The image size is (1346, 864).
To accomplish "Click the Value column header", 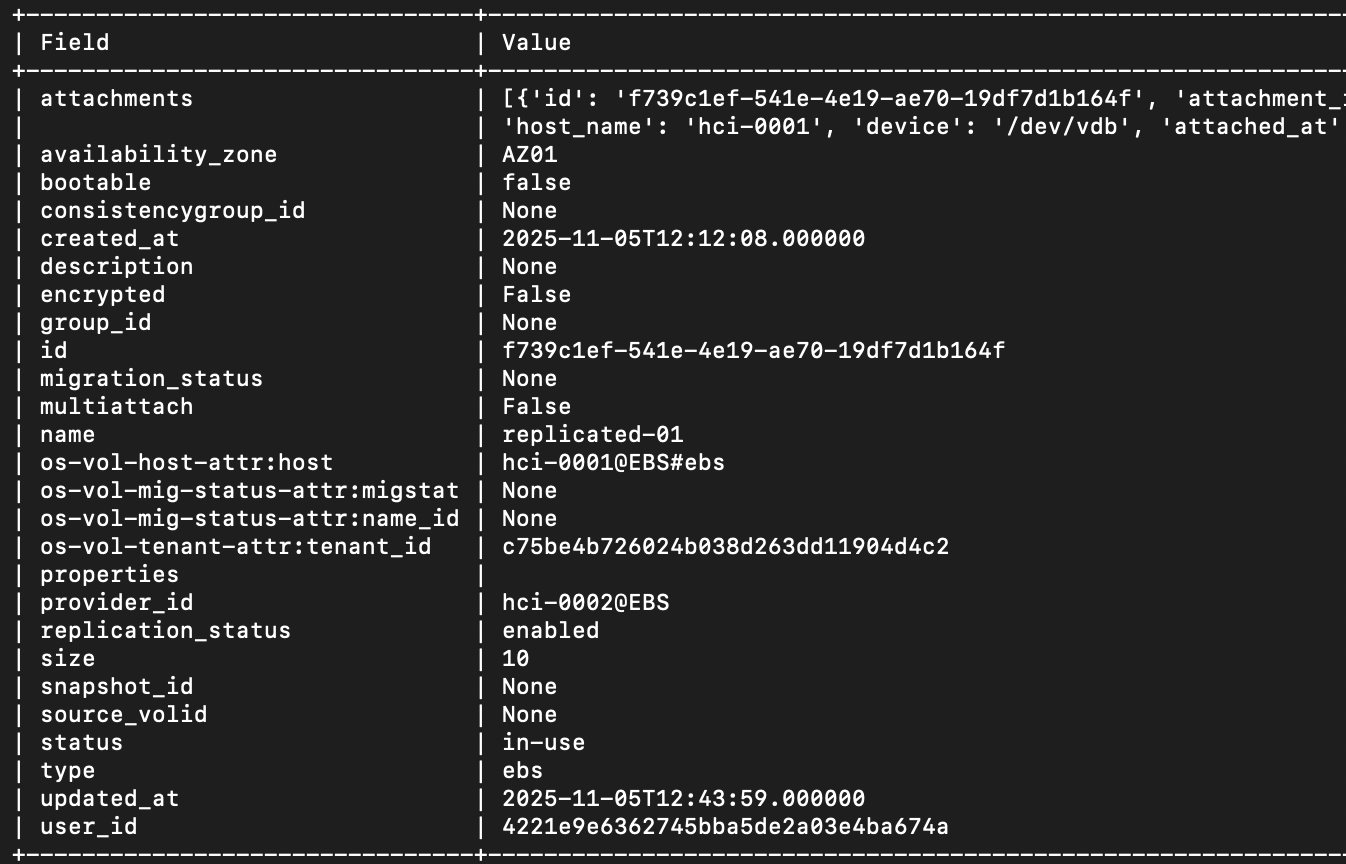I will [x=536, y=43].
